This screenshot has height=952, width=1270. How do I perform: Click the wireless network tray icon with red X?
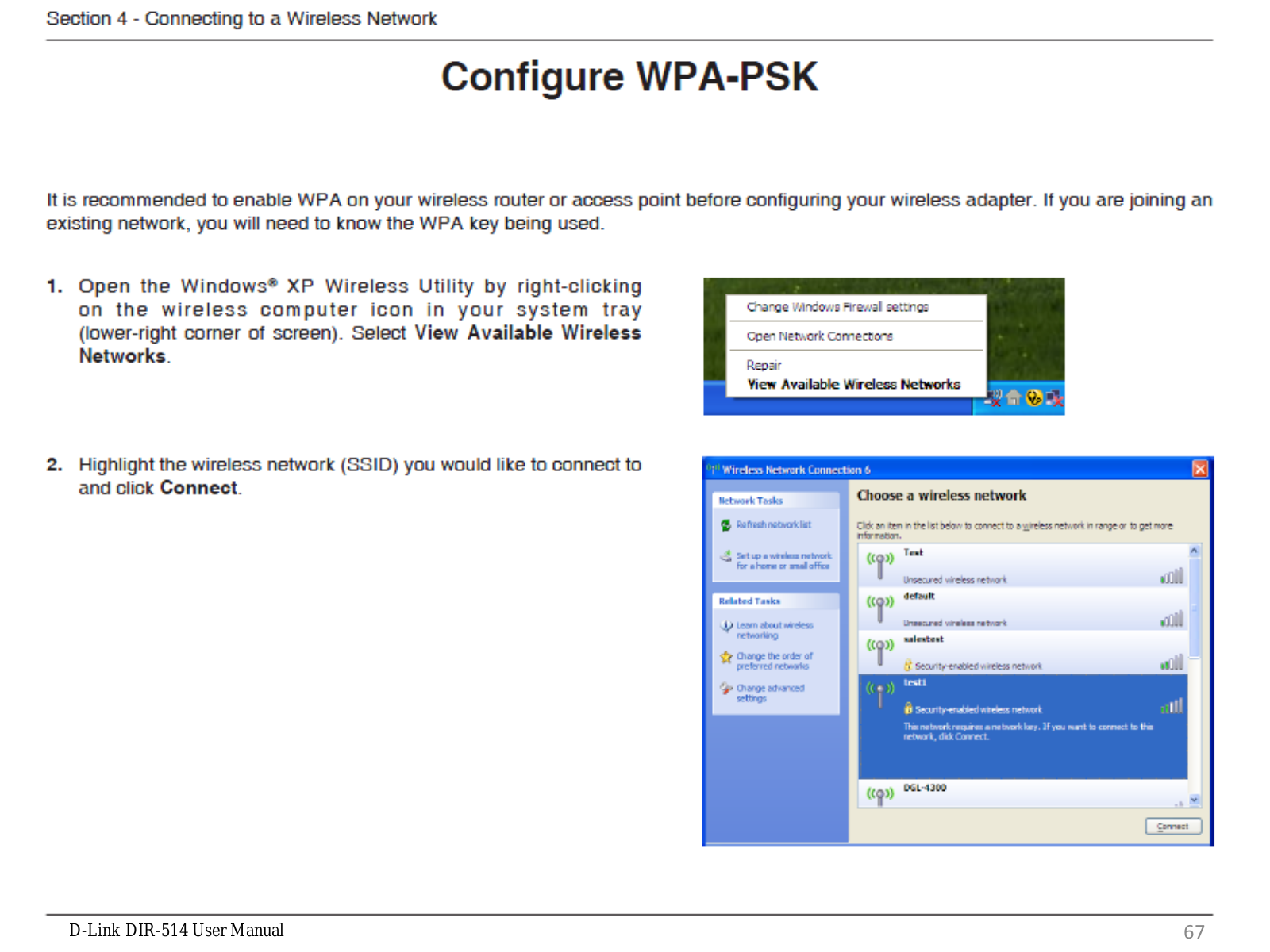click(993, 398)
